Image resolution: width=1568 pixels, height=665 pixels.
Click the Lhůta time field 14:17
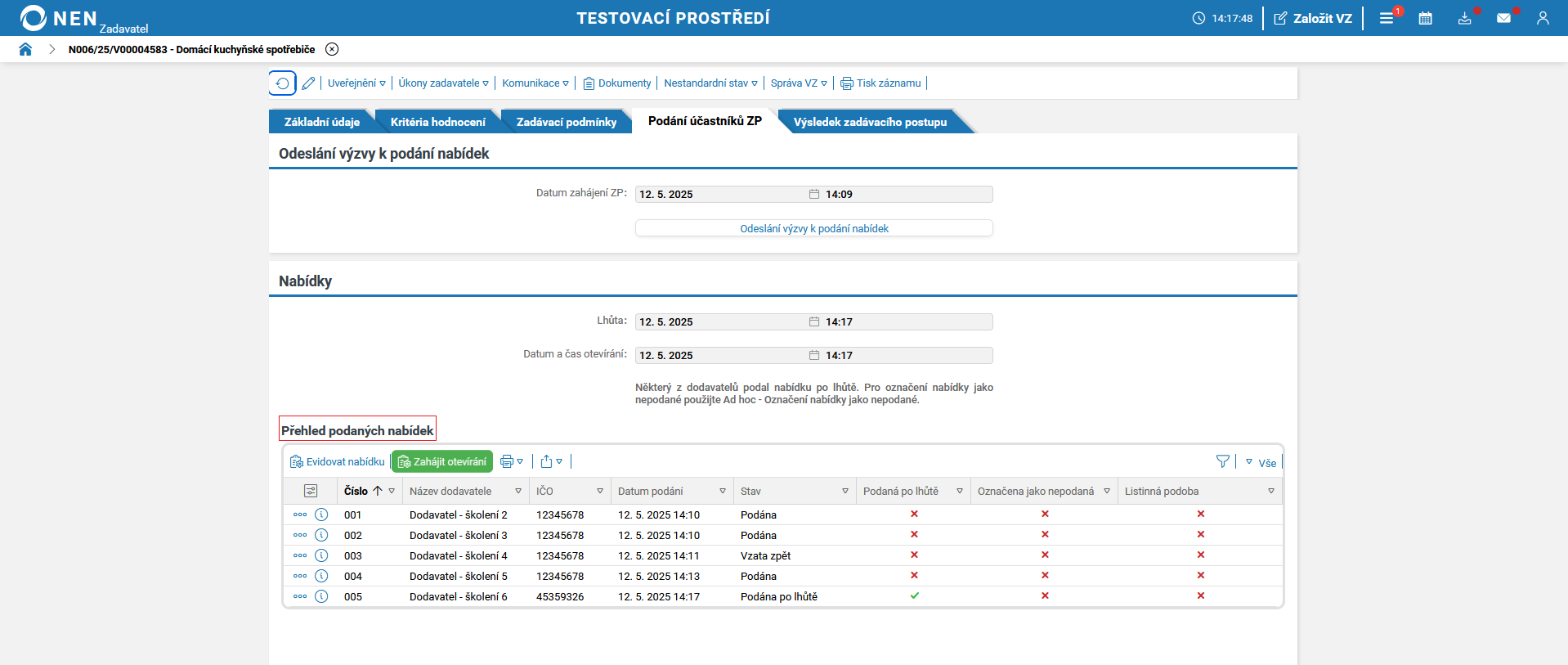pos(907,321)
